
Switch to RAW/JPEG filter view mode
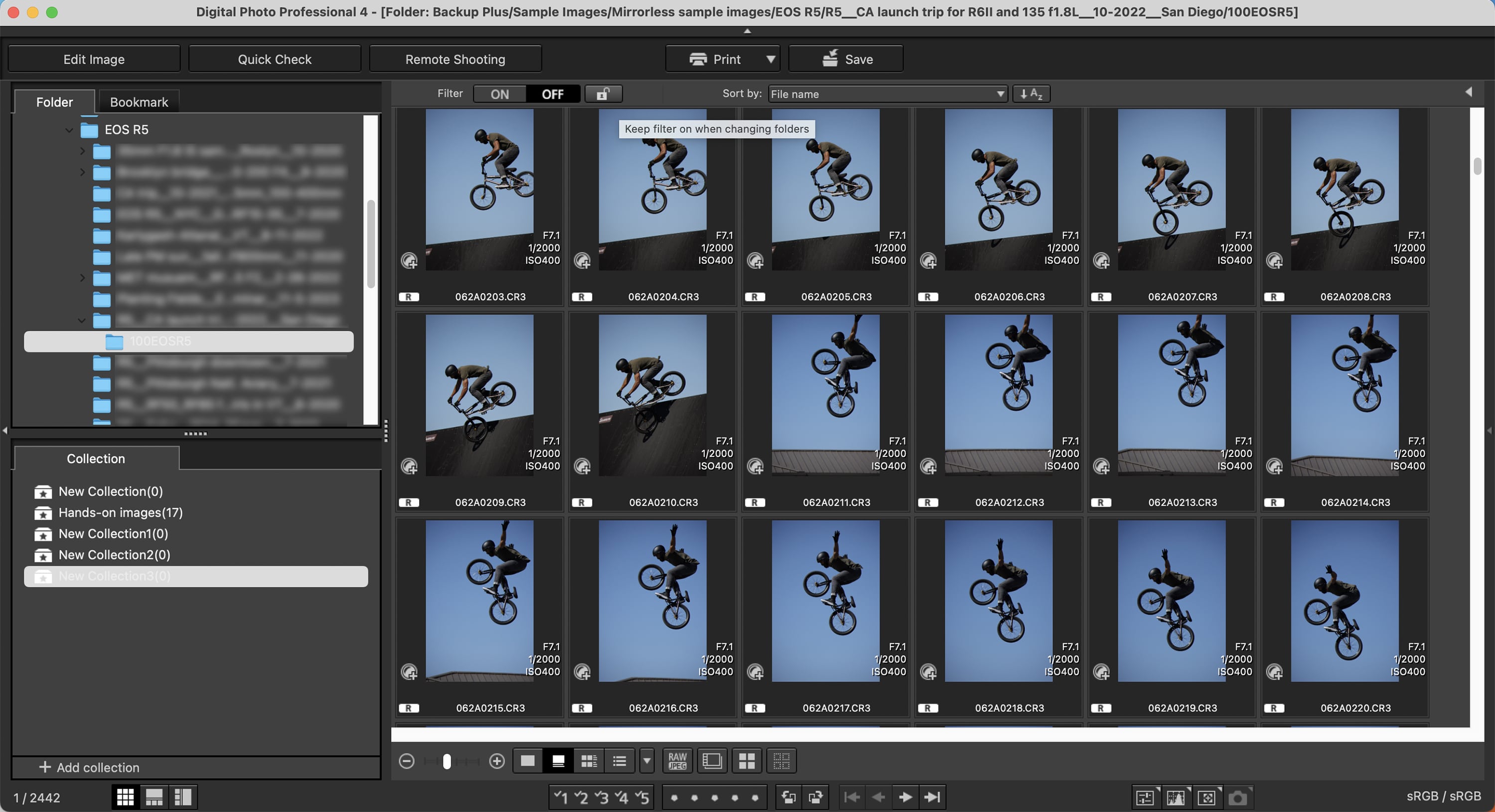677,760
